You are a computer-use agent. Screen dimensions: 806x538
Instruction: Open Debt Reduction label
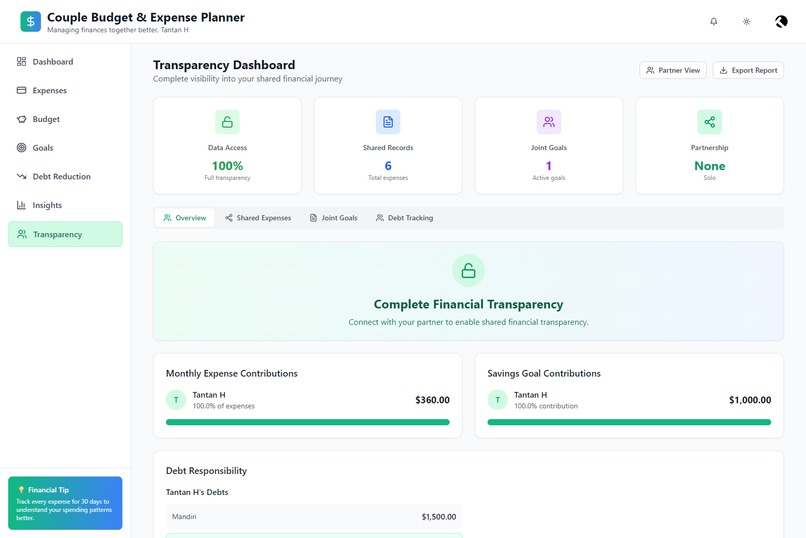click(x=62, y=176)
